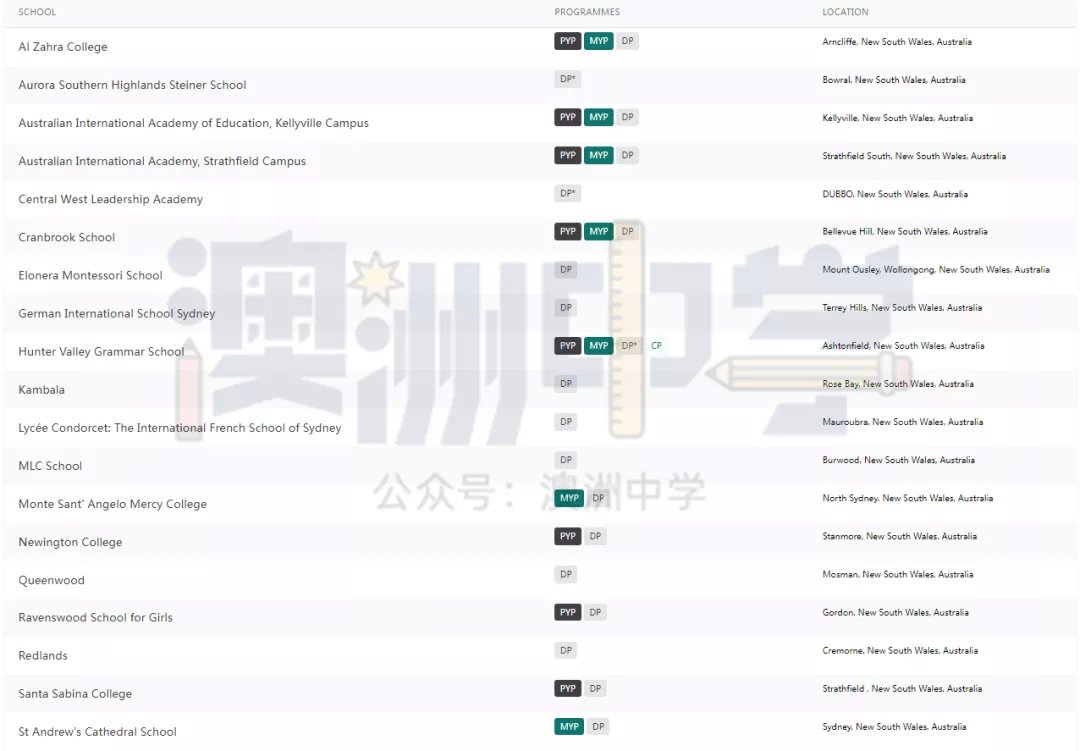Select Lycée Condorcet International French School
The width and height of the screenshot is (1080, 751).
[x=180, y=428]
